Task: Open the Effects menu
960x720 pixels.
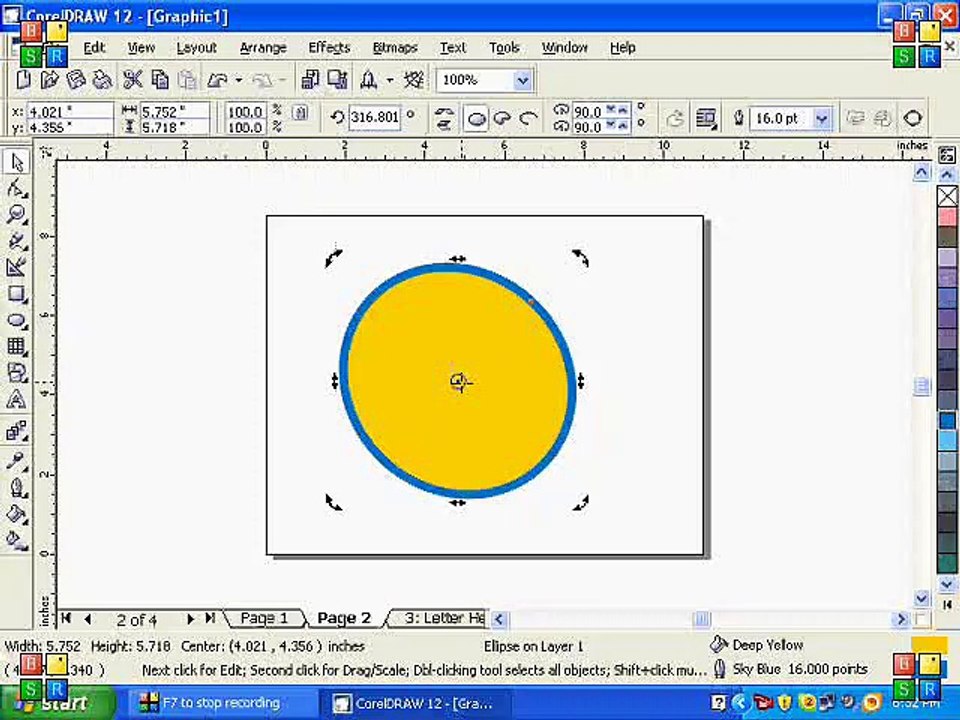Action: pos(329,48)
